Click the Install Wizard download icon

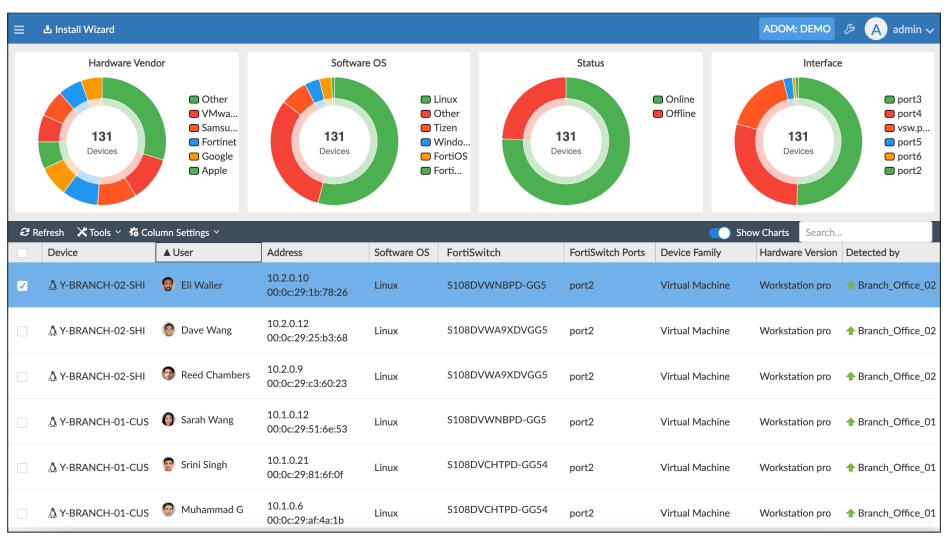[x=47, y=30]
